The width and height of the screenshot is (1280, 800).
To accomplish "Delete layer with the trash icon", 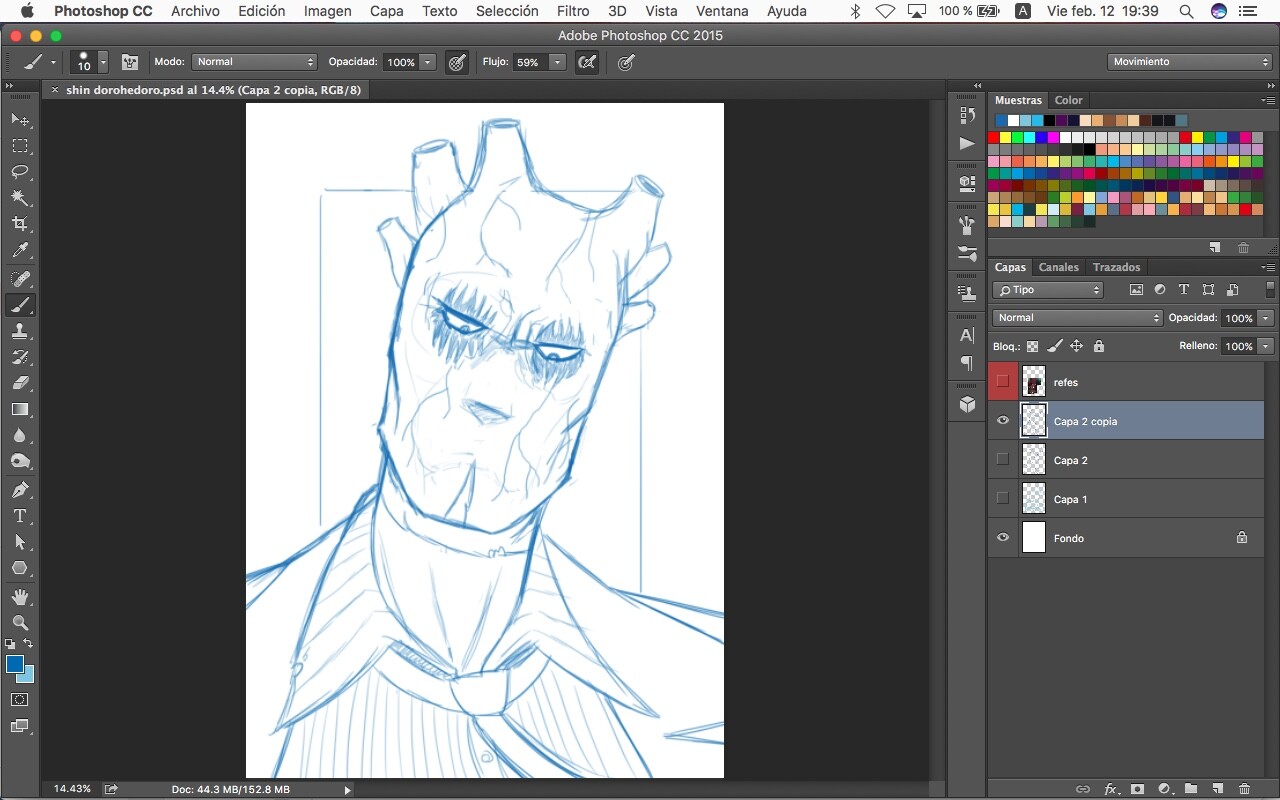I will 1244,789.
